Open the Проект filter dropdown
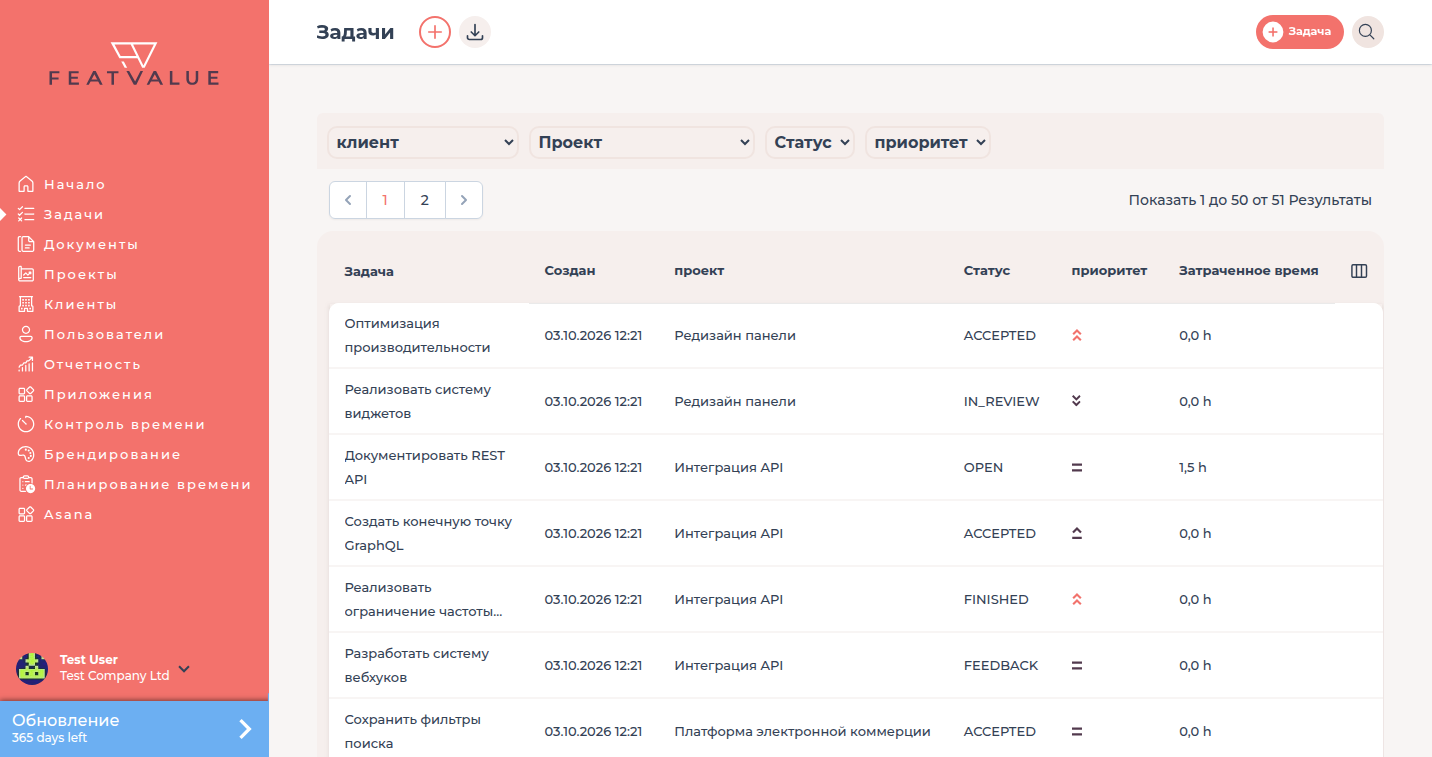1432x757 pixels. click(x=642, y=142)
